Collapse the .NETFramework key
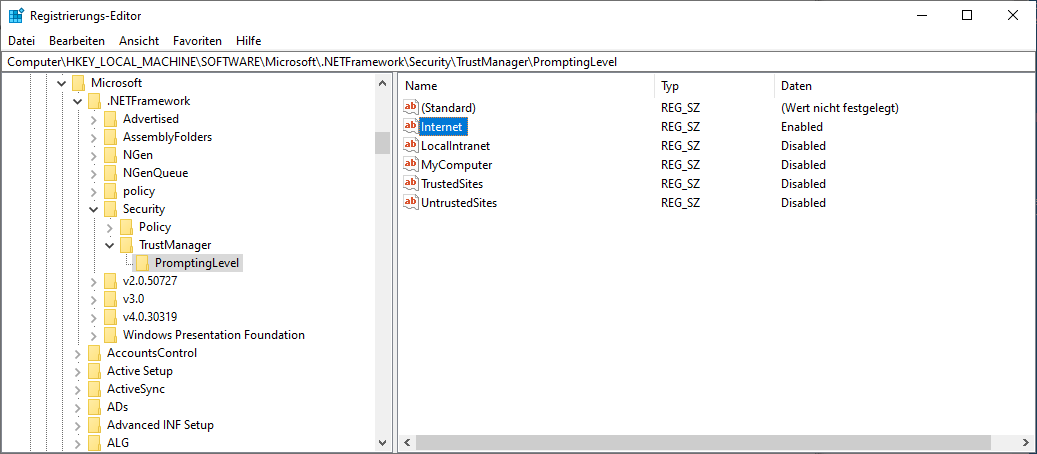Screen dimensions: 1037x454 tap(78, 101)
